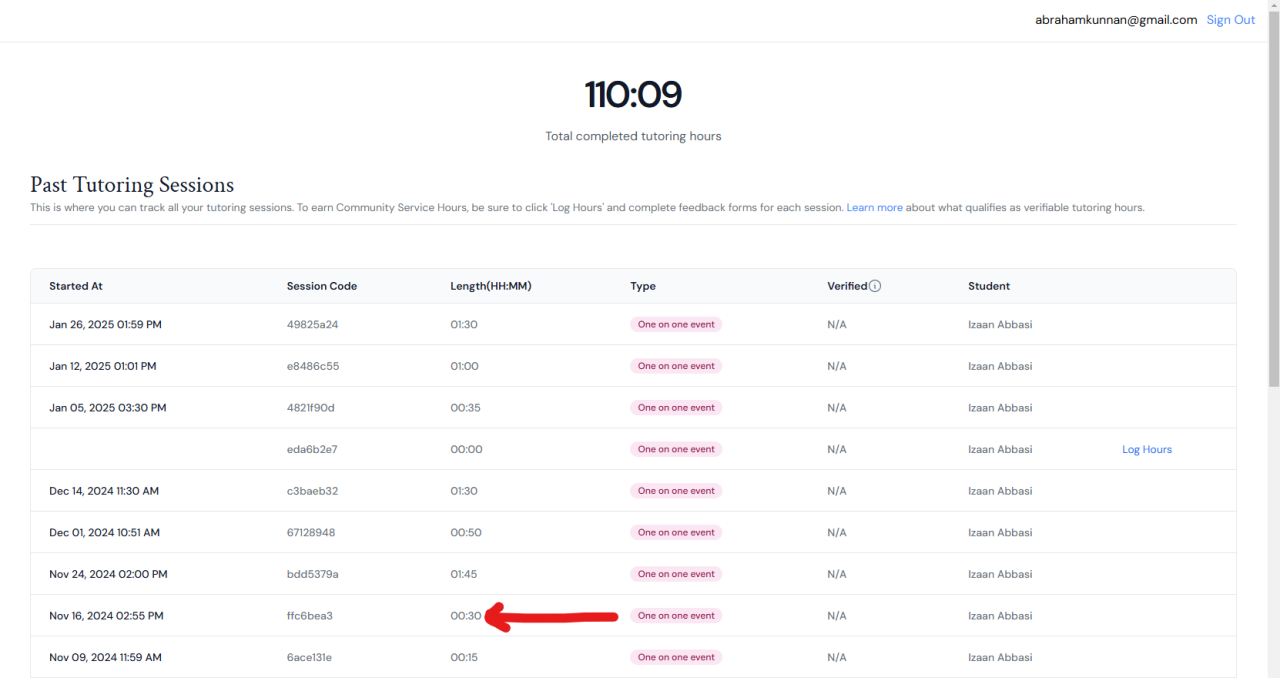Click the 110:09 total hours counter
1280x678 pixels.
[633, 95]
